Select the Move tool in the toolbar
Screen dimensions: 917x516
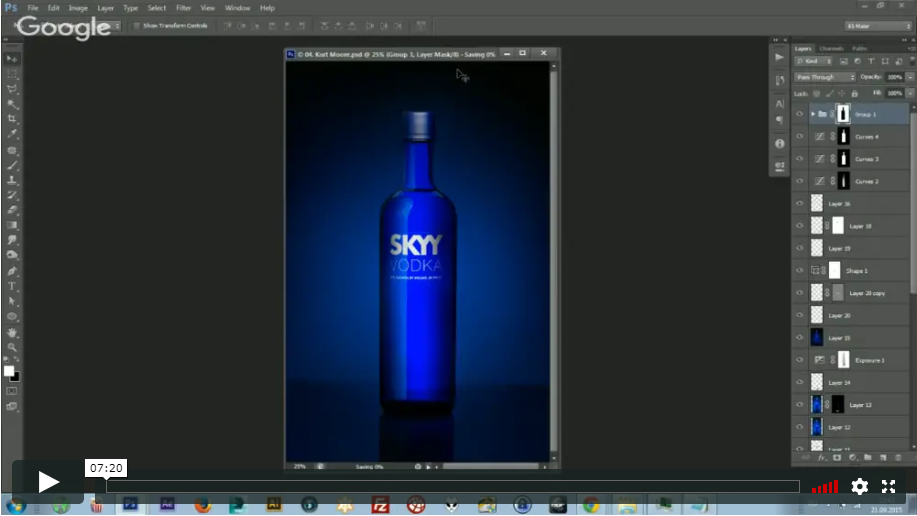coord(12,59)
